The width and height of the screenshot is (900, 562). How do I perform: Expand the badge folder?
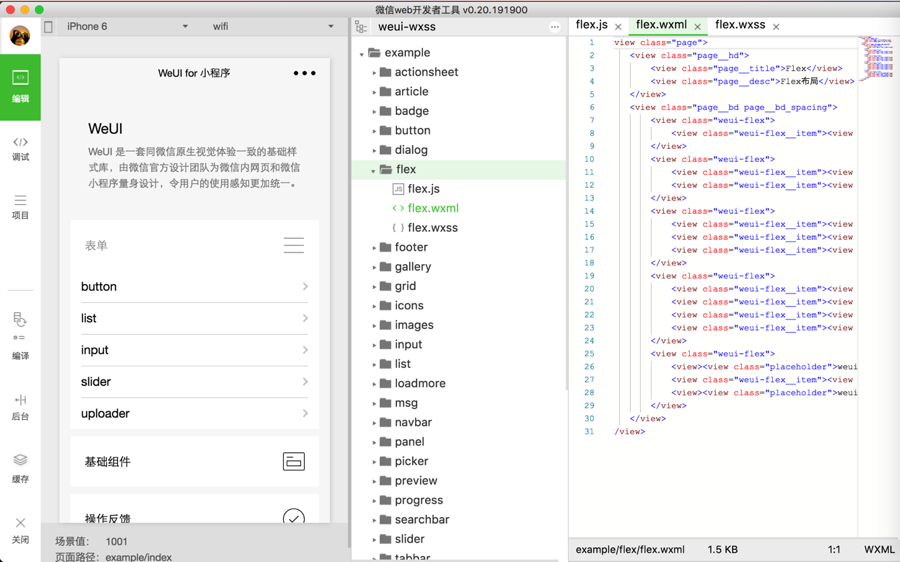(374, 112)
